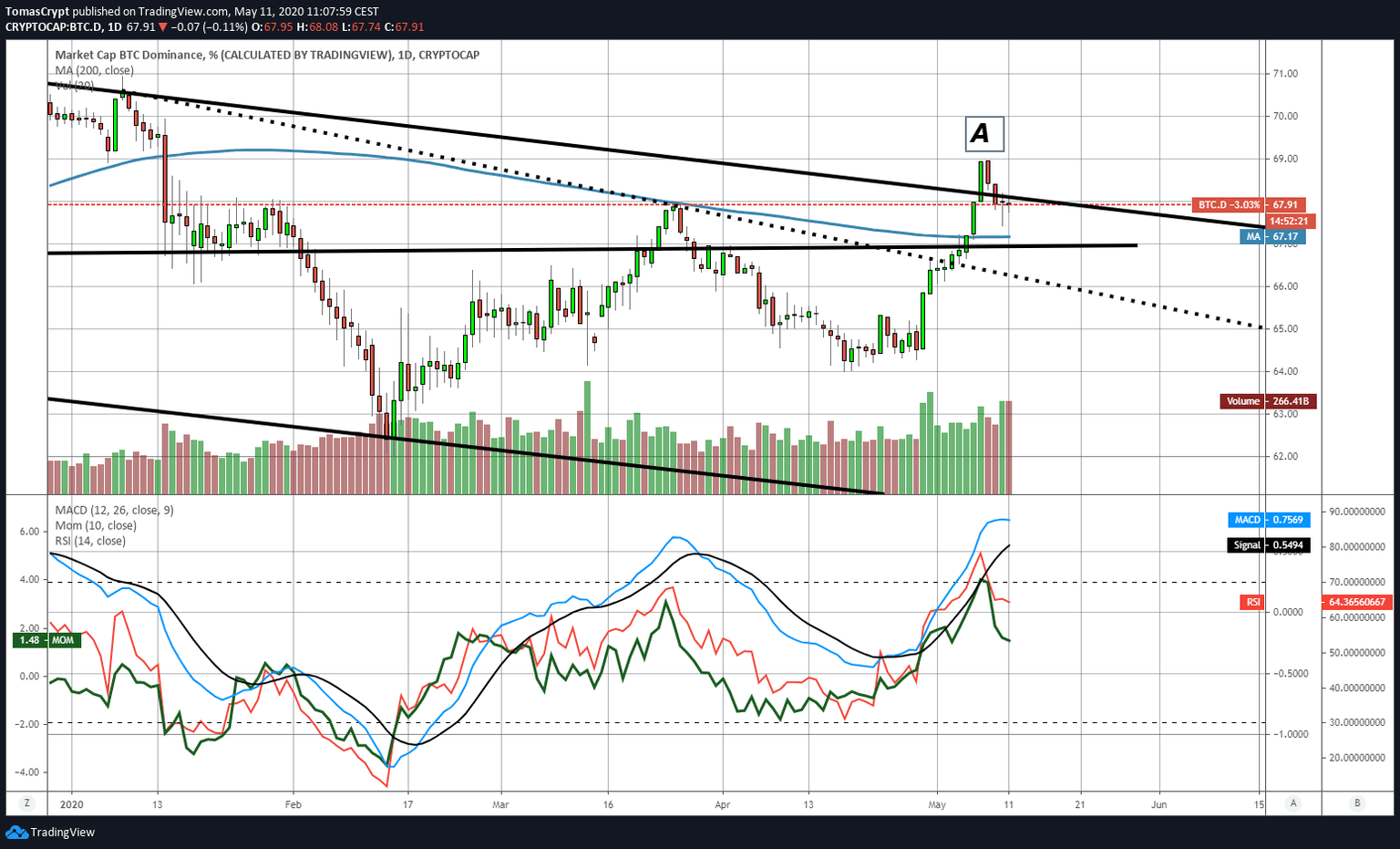Click the Jun label on the time axis
Image resolution: width=1400 pixels, height=849 pixels.
point(1158,805)
